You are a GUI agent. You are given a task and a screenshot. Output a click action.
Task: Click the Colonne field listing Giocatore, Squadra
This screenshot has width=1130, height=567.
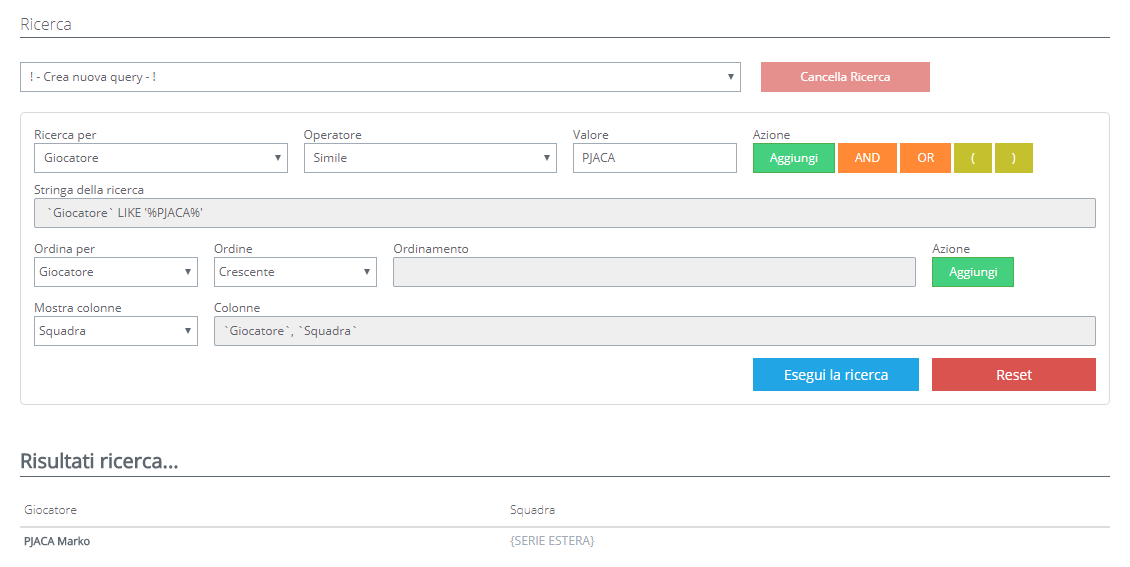tap(654, 331)
